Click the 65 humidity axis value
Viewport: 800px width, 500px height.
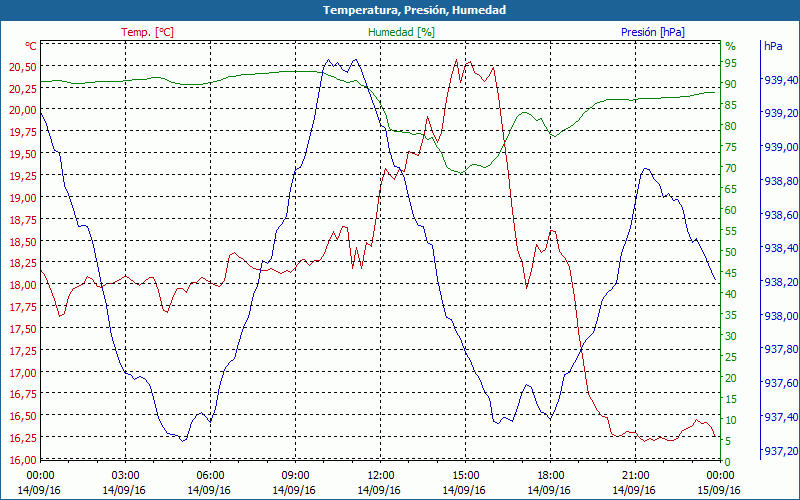[x=731, y=189]
